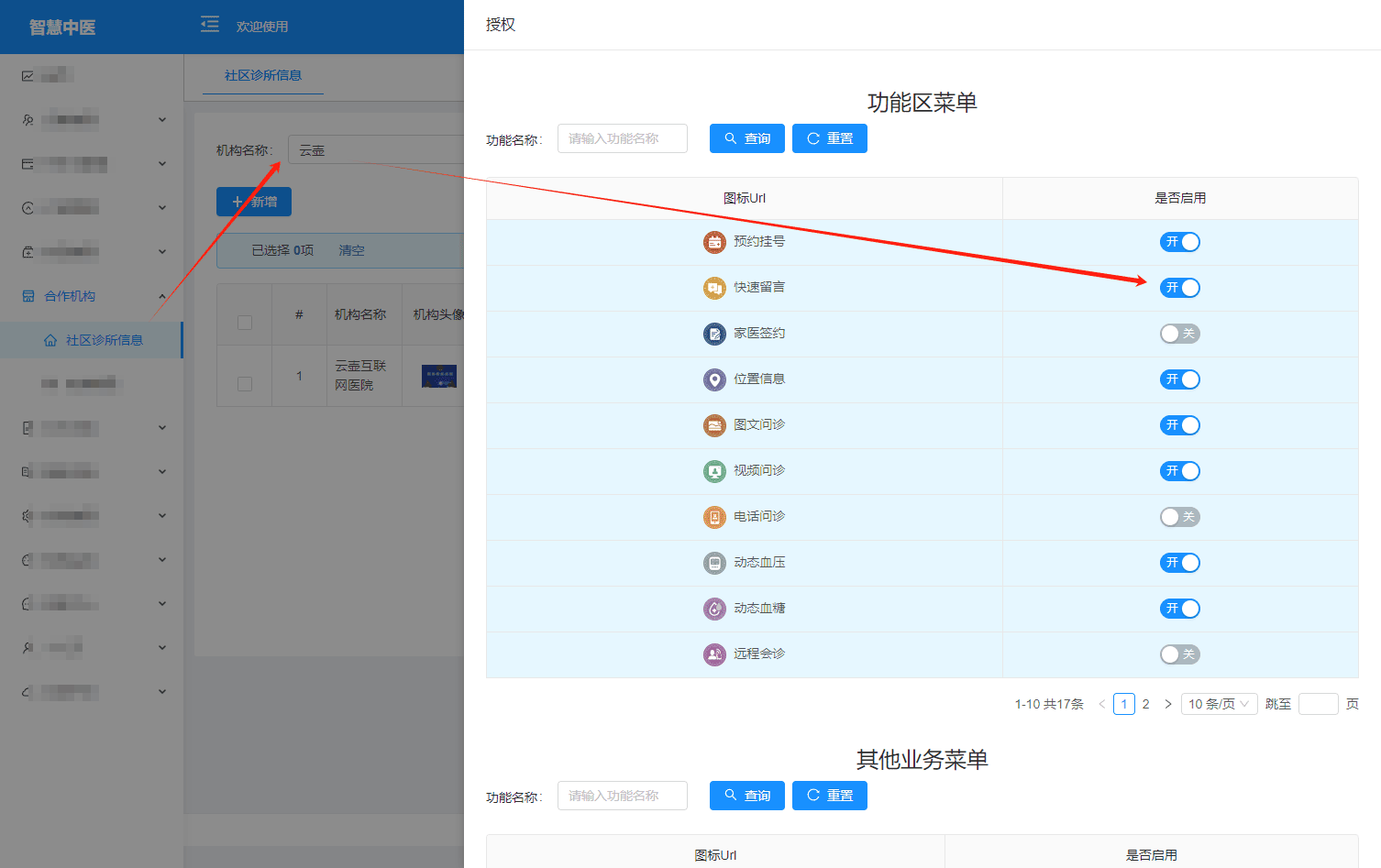Select 社区诊所信息 in the sidebar
The width and height of the screenshot is (1381, 868).
coord(101,339)
